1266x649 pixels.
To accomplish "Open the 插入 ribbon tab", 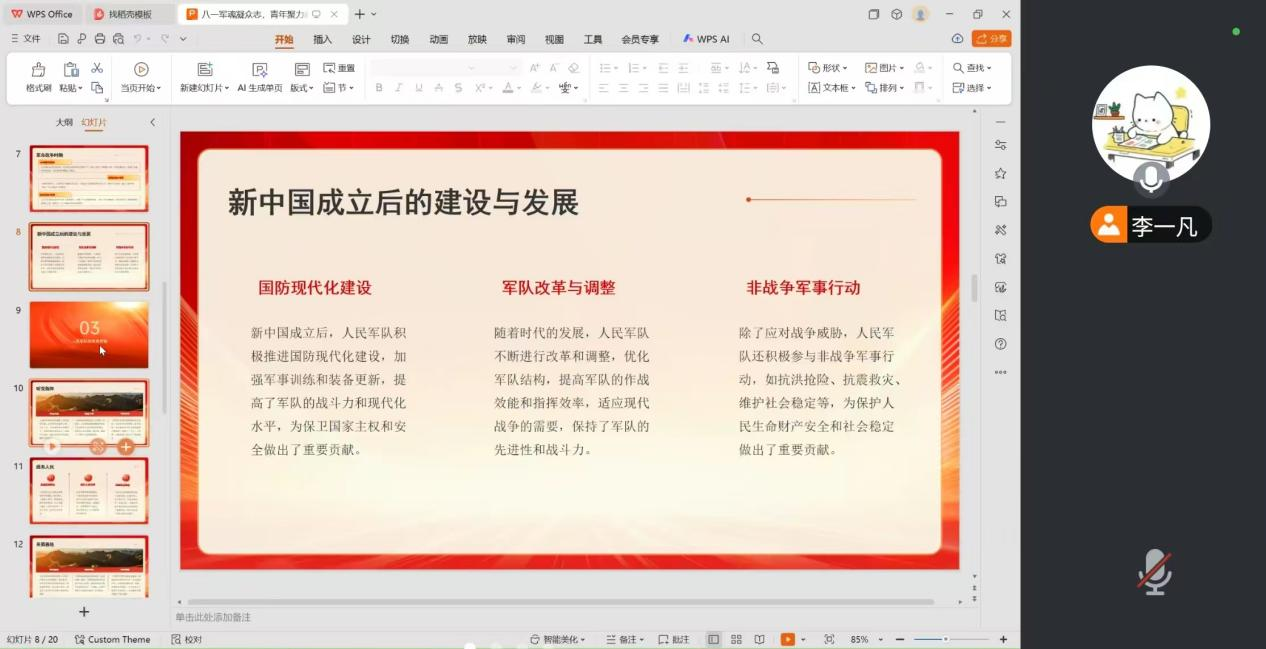I will pos(322,40).
